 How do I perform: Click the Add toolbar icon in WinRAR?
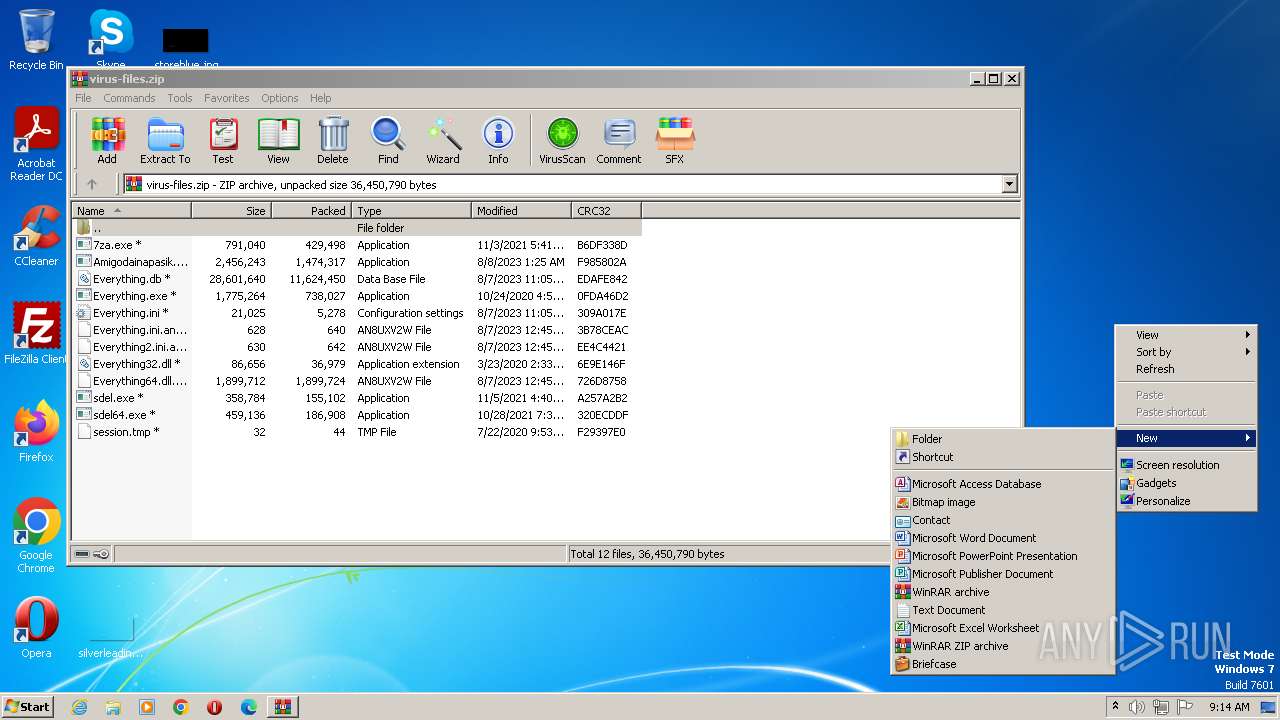tap(107, 141)
